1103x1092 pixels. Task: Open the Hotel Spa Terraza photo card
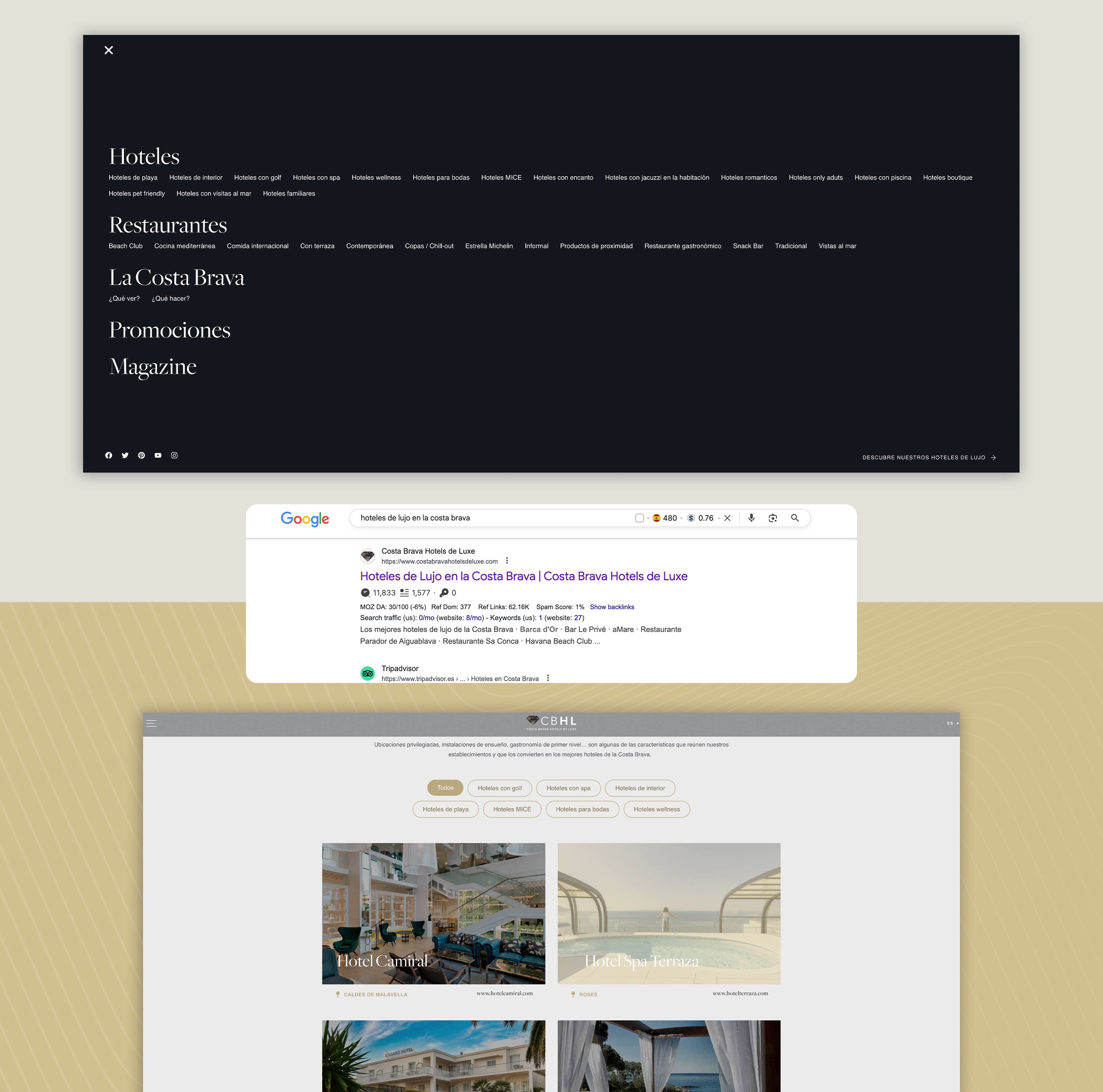669,914
